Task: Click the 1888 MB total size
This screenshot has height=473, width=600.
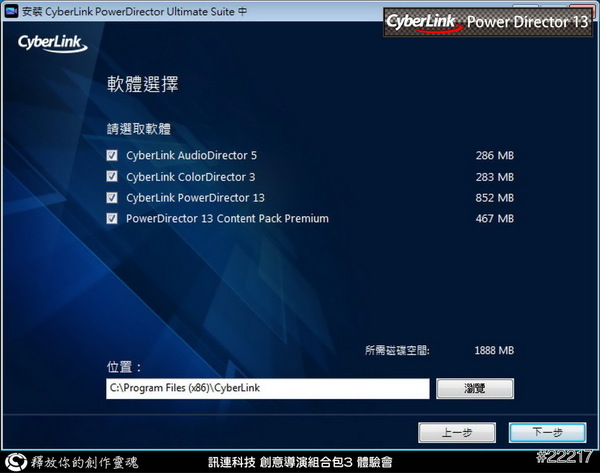Action: click(494, 350)
